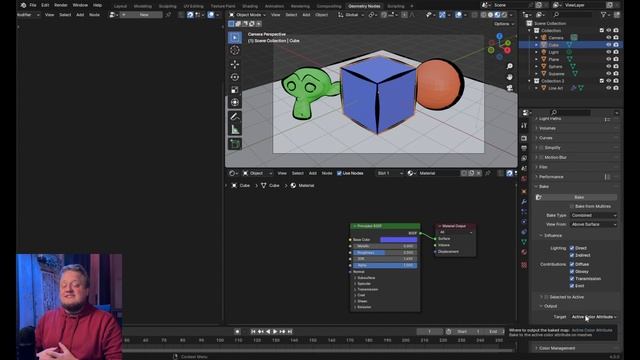This screenshot has width=640, height=360.
Task: Click the toggle camera view icon
Action: 509,88
